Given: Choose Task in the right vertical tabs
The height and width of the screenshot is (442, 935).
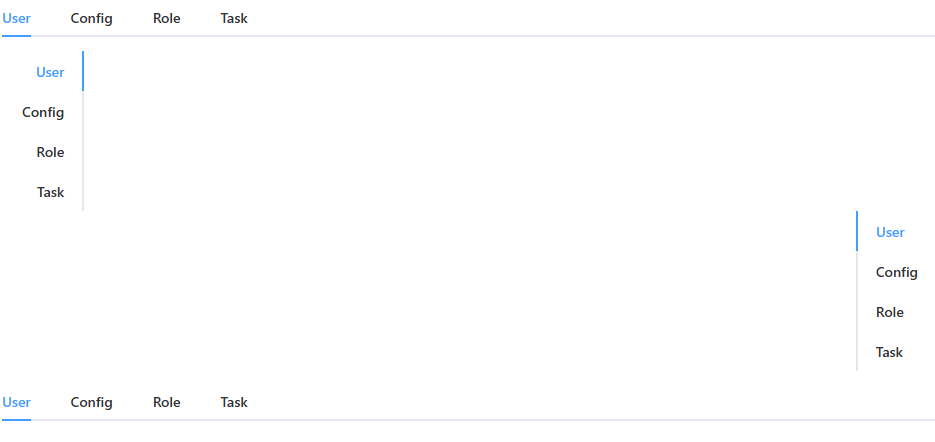Looking at the screenshot, I should pyautogui.click(x=890, y=352).
